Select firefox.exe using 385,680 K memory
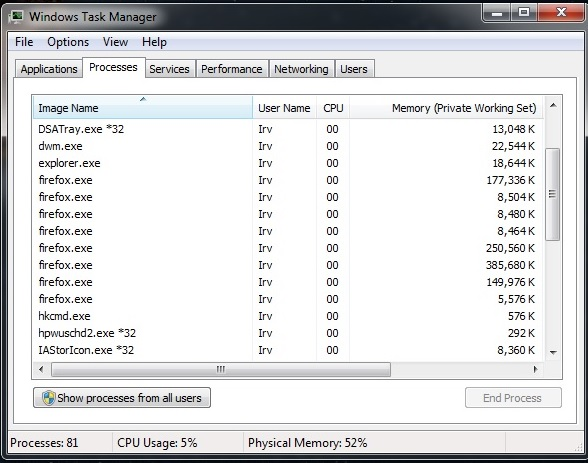This screenshot has height=463, width=588. (x=288, y=265)
